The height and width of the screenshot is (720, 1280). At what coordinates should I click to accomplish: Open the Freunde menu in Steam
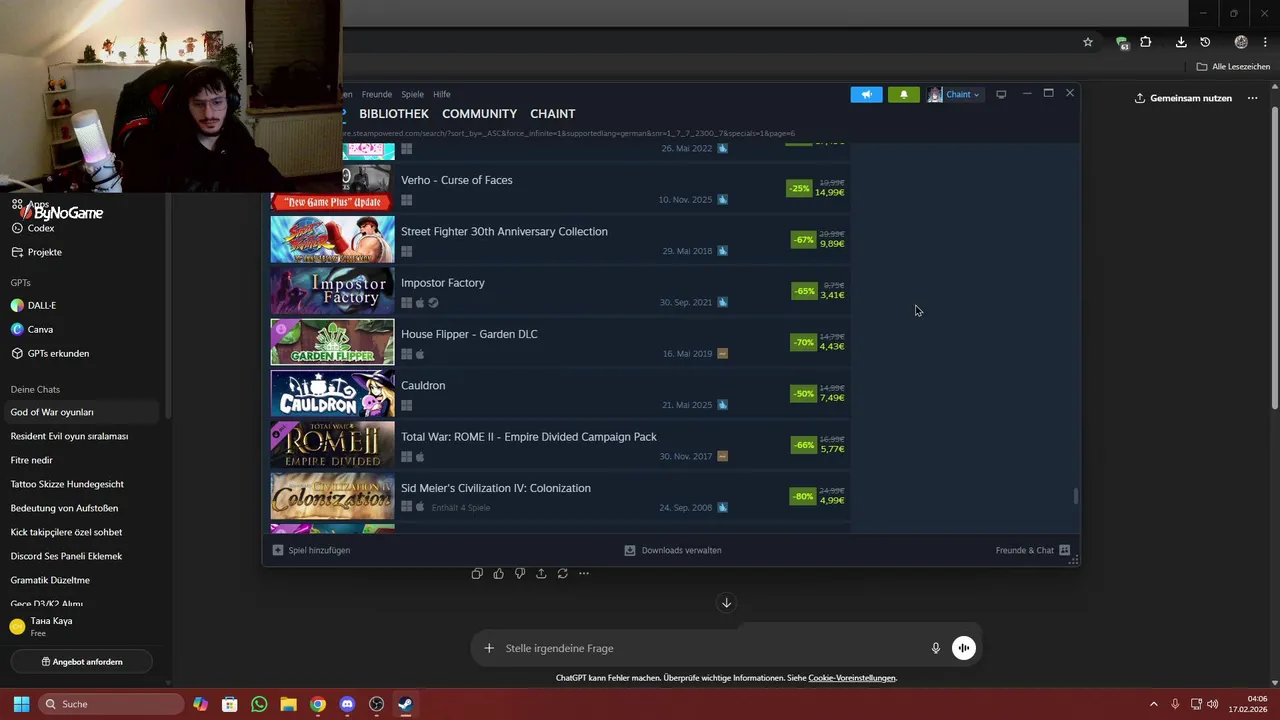click(x=377, y=94)
